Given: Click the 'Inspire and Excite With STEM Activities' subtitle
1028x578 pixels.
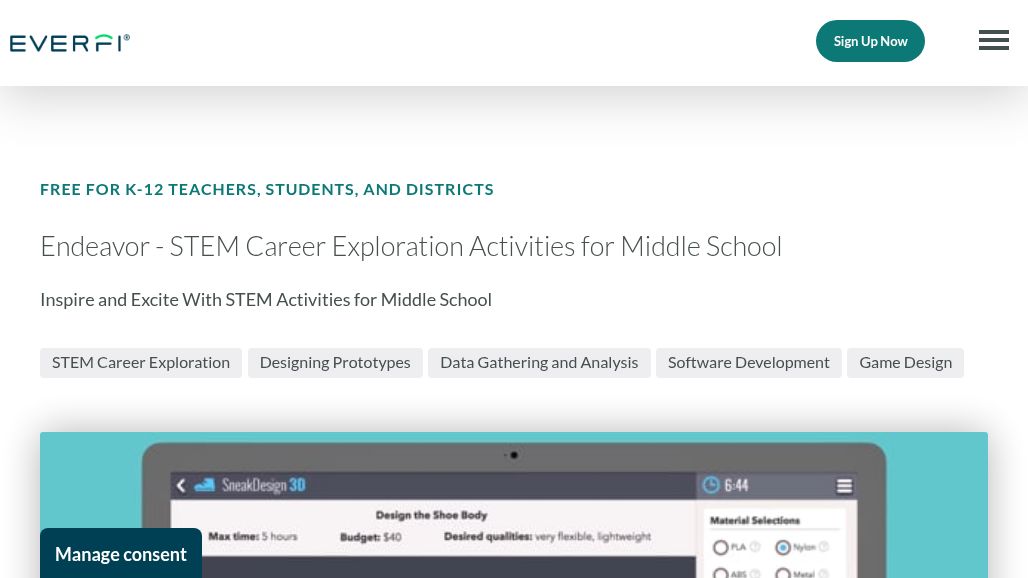Looking at the screenshot, I should [x=266, y=299].
